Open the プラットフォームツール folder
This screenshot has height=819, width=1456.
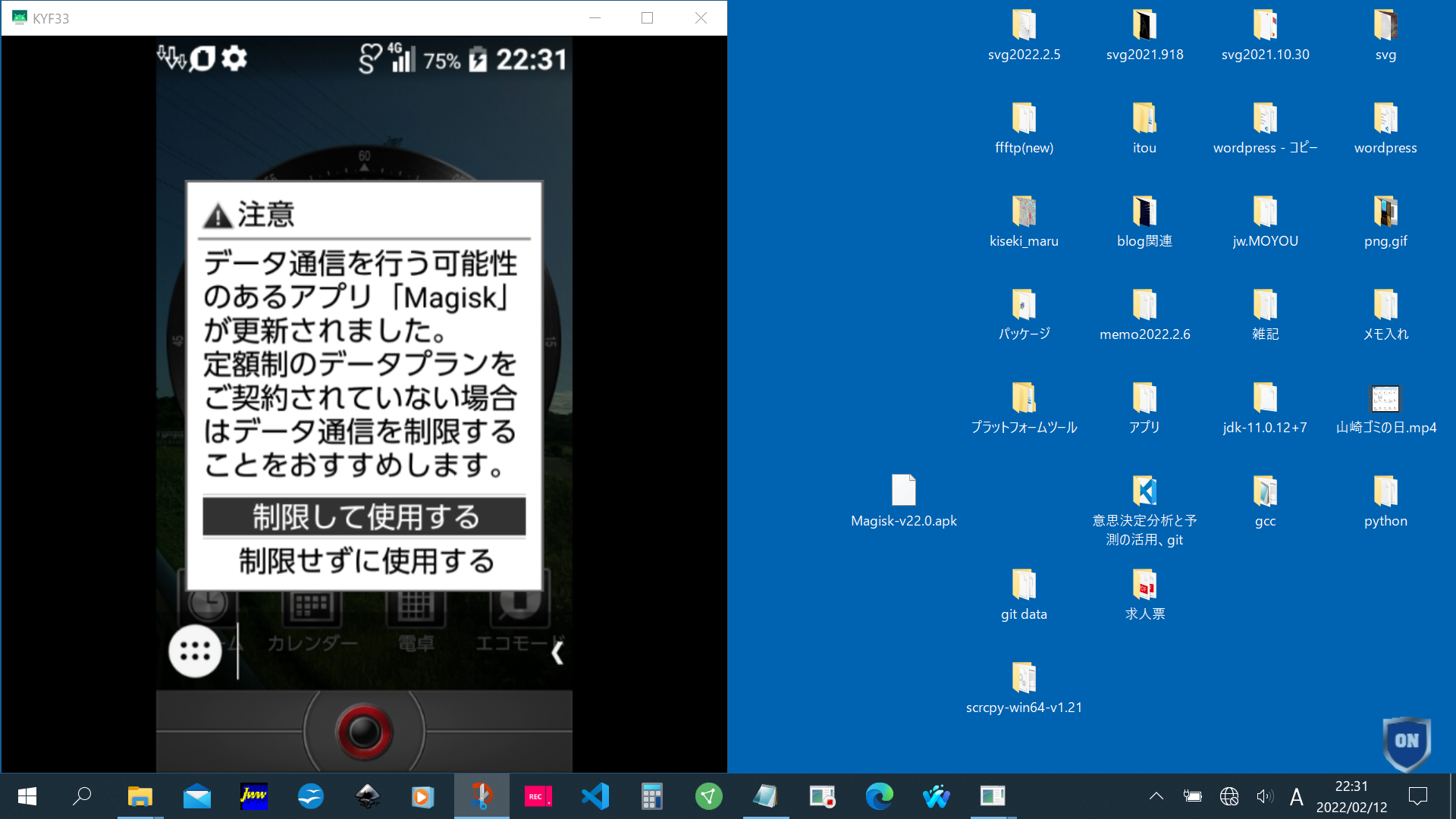[x=1023, y=398]
